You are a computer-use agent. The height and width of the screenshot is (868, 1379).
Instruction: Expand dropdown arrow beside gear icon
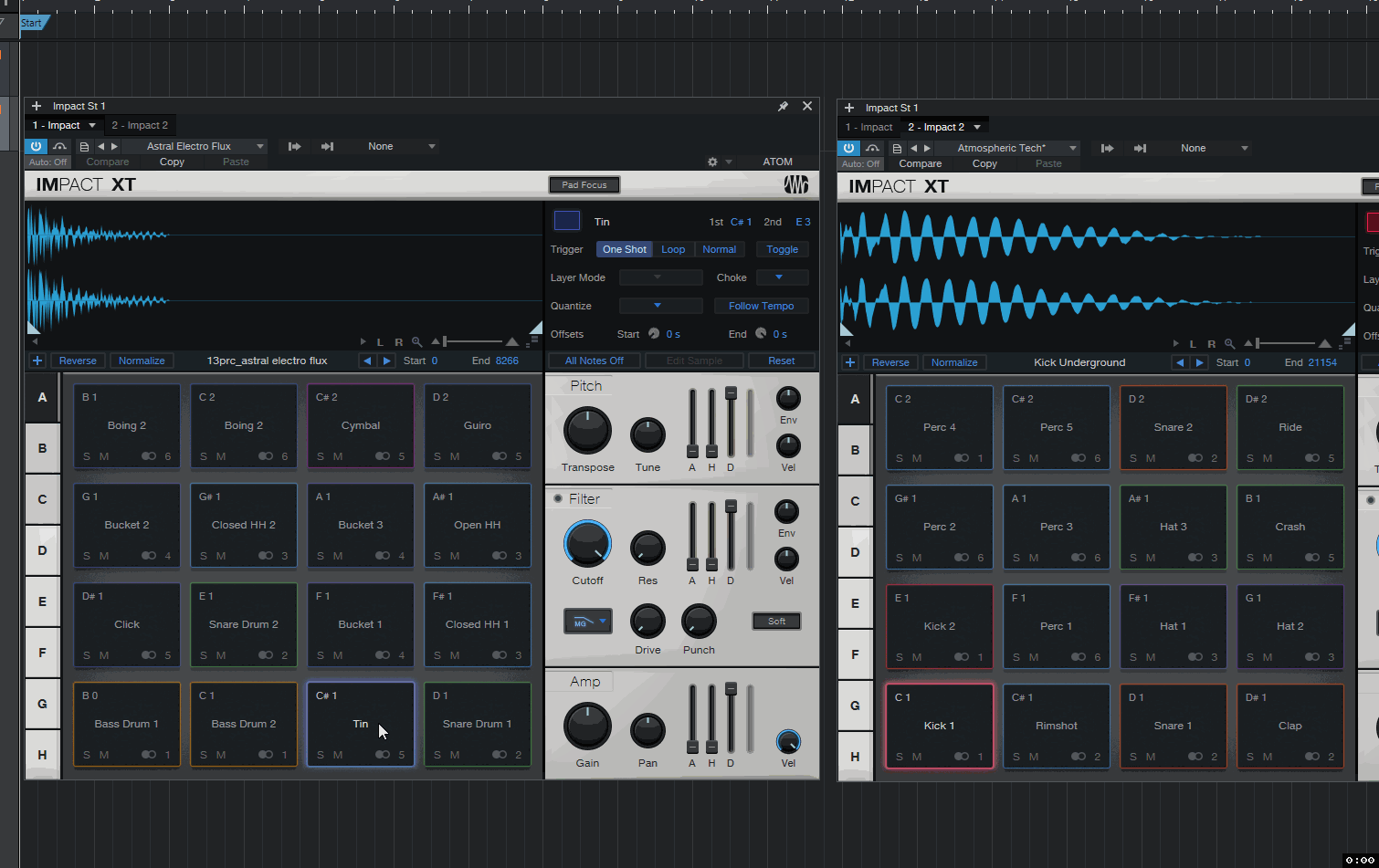click(729, 162)
